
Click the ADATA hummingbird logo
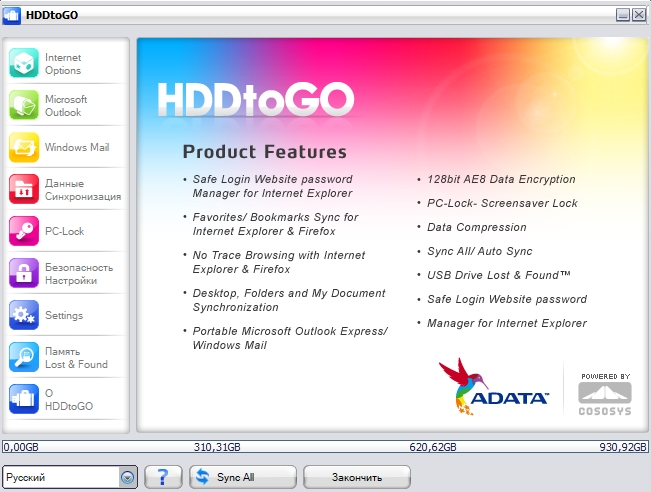(x=493, y=387)
